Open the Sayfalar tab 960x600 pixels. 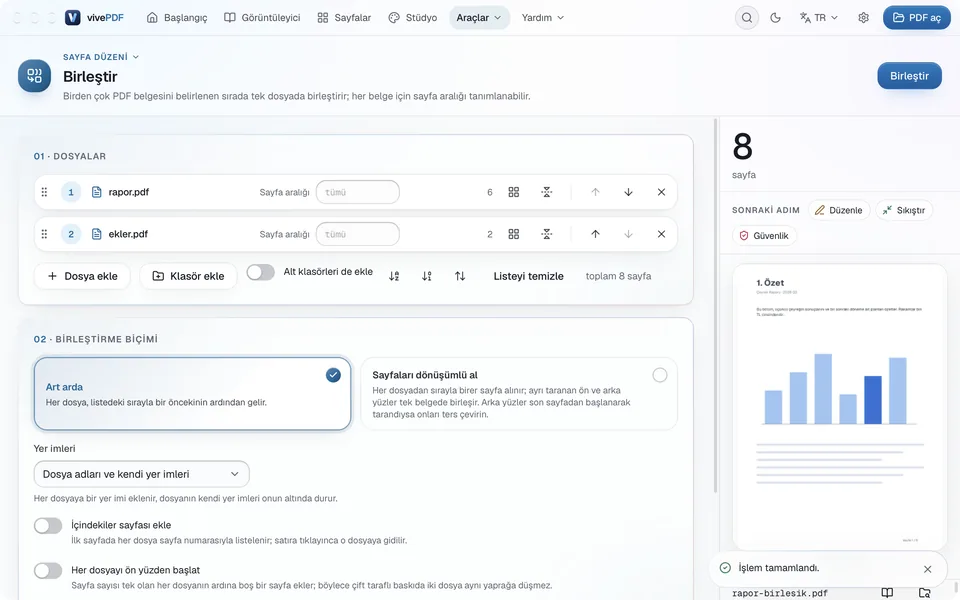tap(344, 18)
